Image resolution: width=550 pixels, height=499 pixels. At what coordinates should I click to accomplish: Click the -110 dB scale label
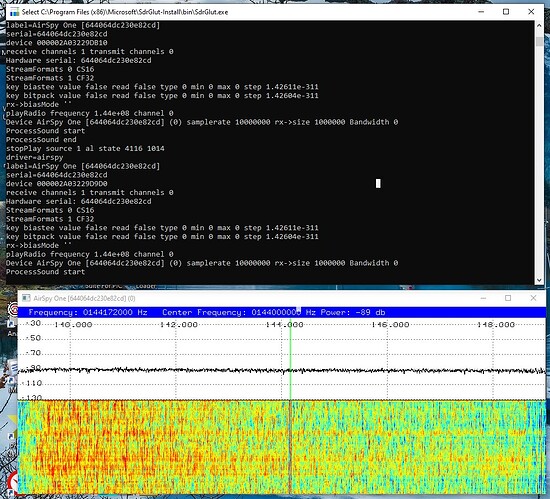[x=32, y=383]
